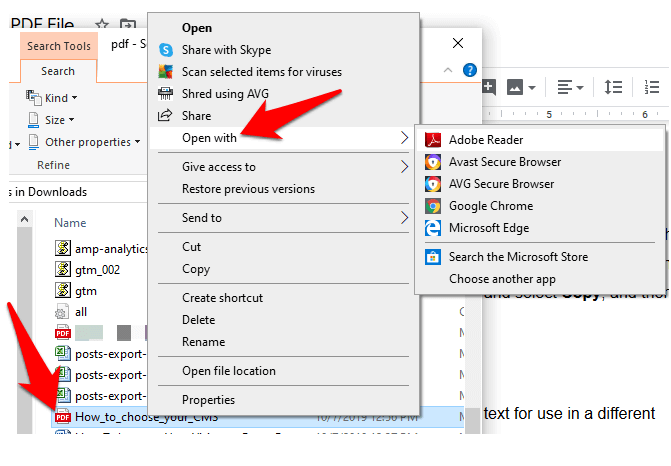Click the blue help question mark icon
The width and height of the screenshot is (671, 466).
tap(469, 70)
